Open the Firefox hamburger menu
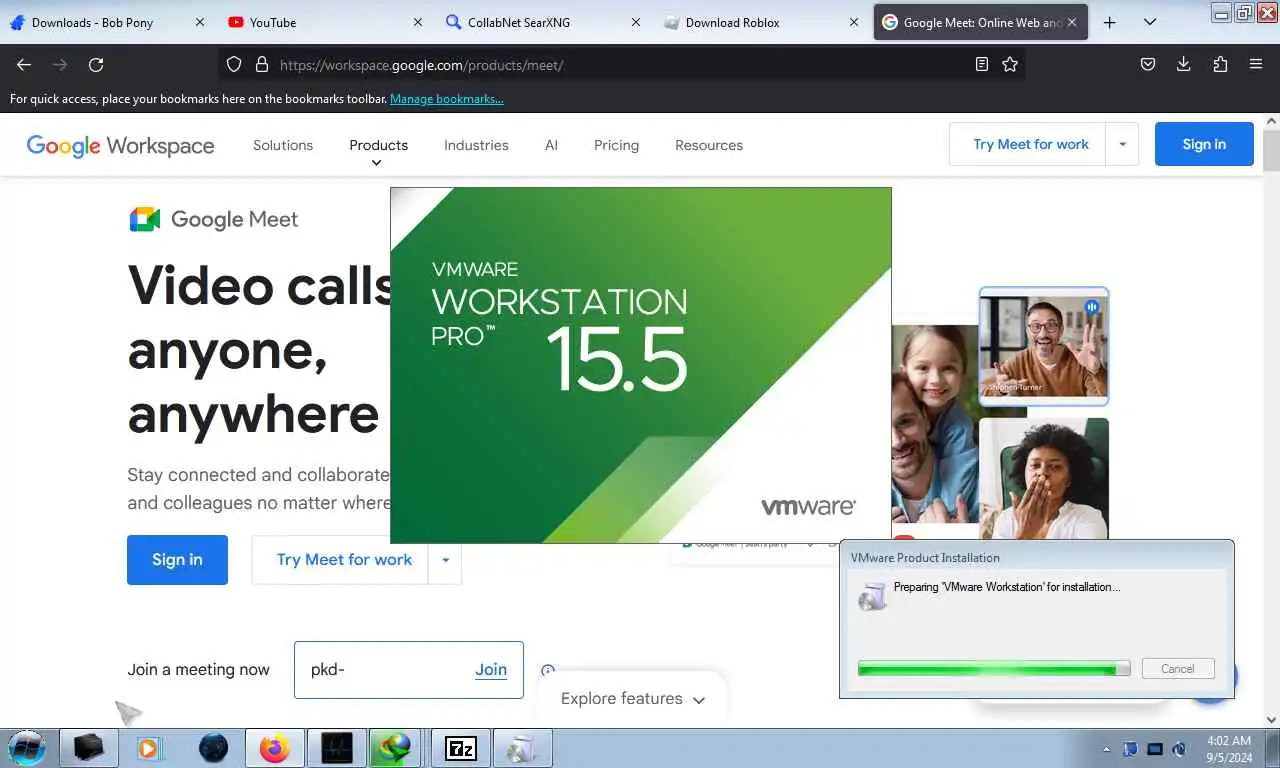 [1256, 64]
